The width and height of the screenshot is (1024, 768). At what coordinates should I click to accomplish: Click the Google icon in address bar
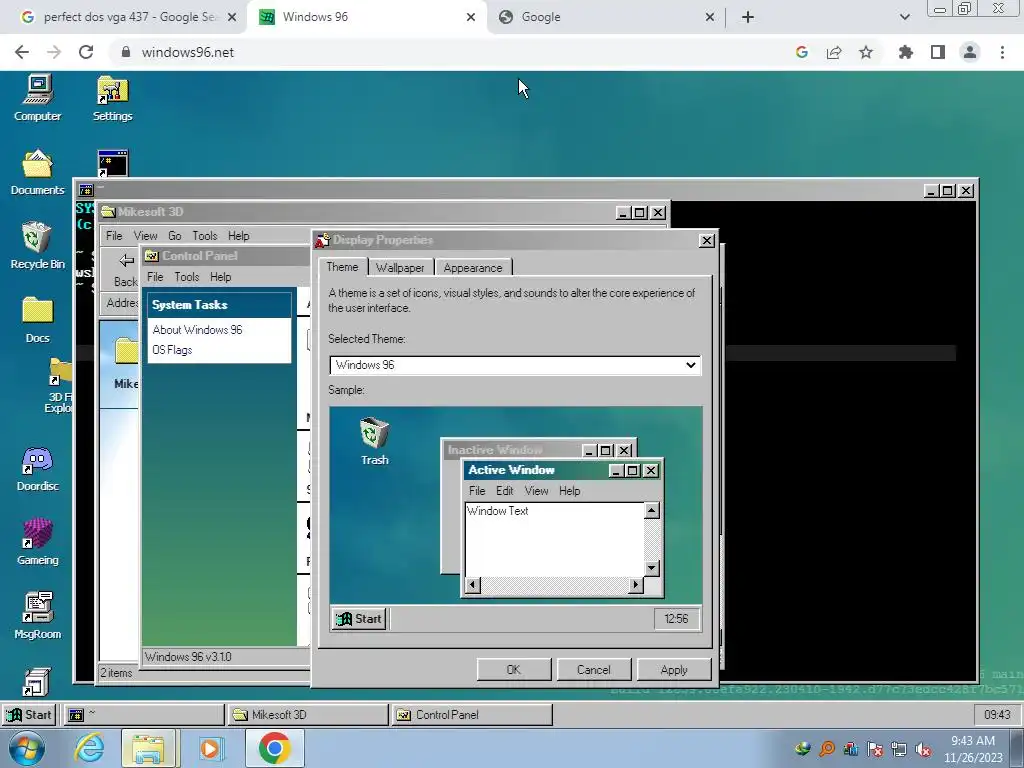pos(802,52)
